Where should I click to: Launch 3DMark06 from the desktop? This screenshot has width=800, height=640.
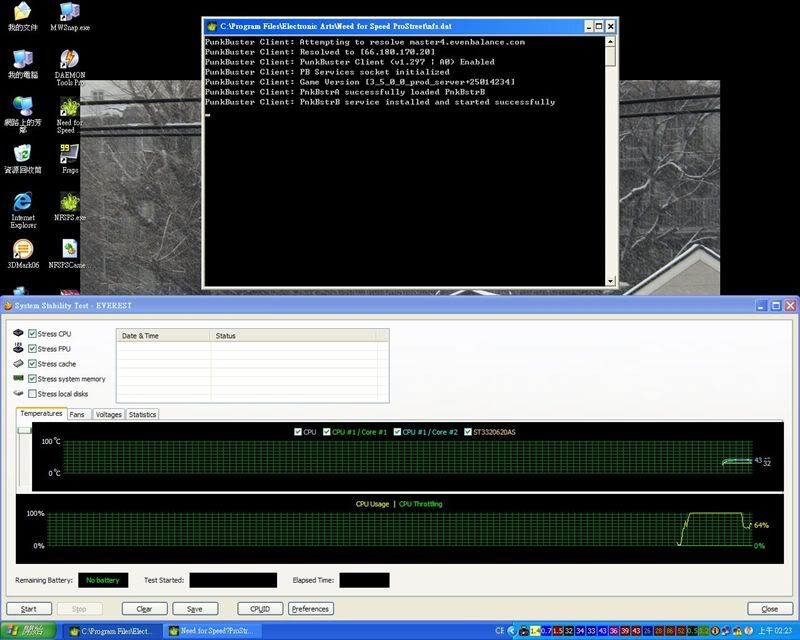pyautogui.click(x=22, y=250)
